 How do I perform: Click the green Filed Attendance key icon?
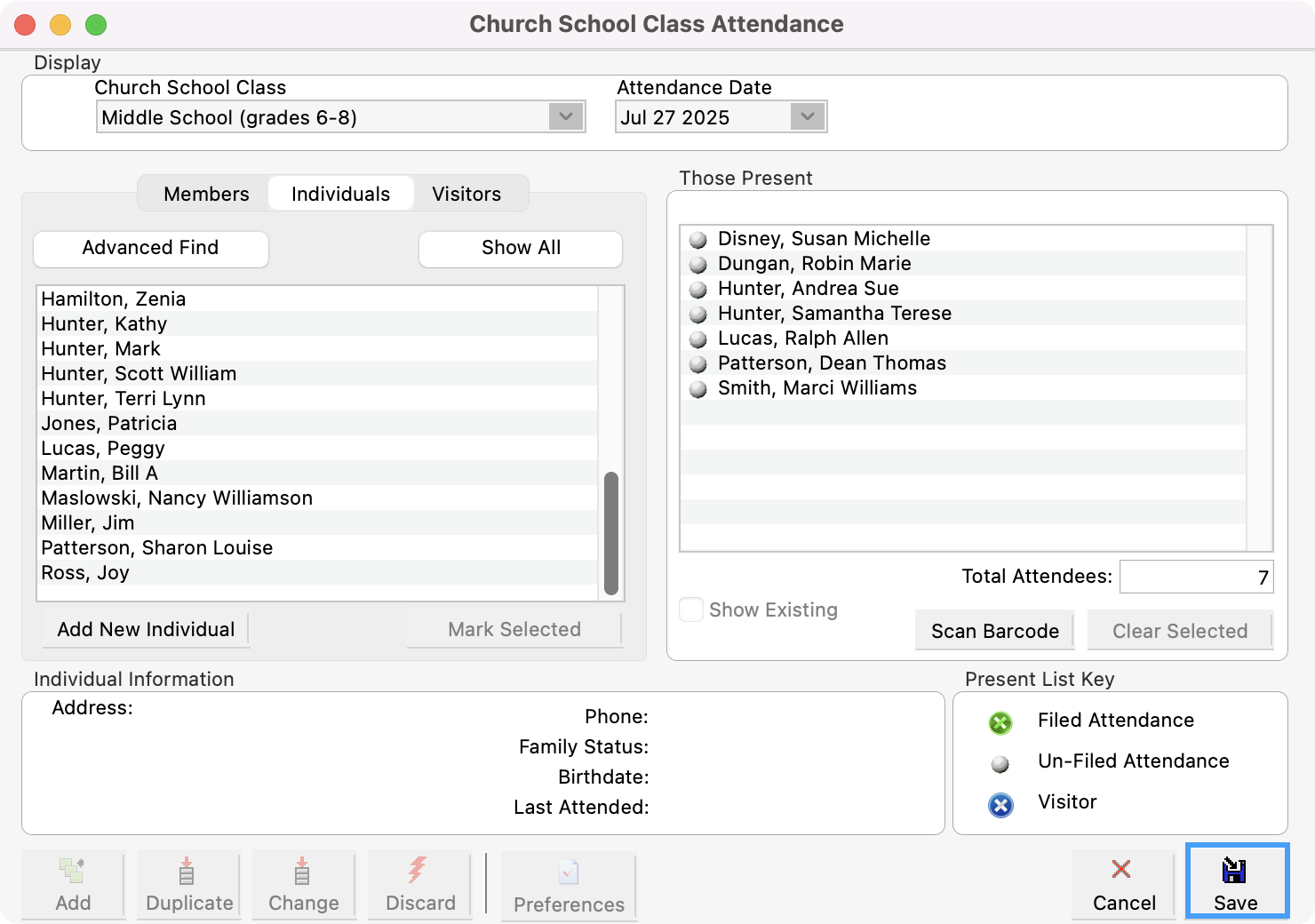[1000, 723]
